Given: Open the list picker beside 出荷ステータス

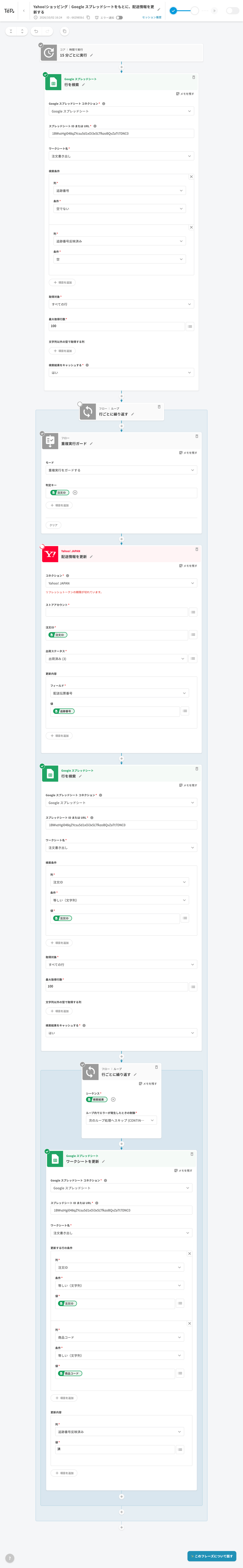Looking at the screenshot, I should click(x=193, y=659).
